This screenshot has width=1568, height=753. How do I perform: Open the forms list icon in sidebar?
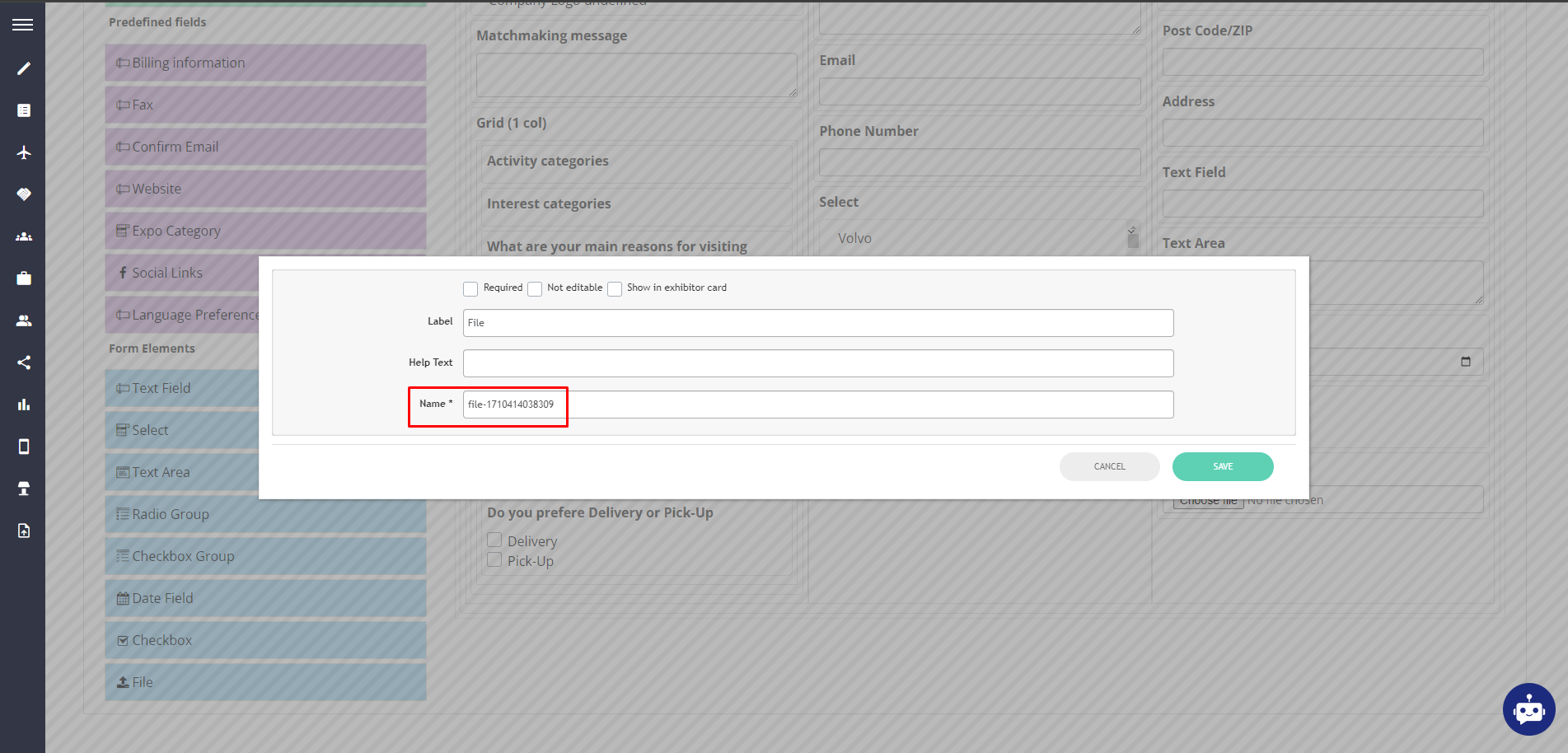pos(23,110)
